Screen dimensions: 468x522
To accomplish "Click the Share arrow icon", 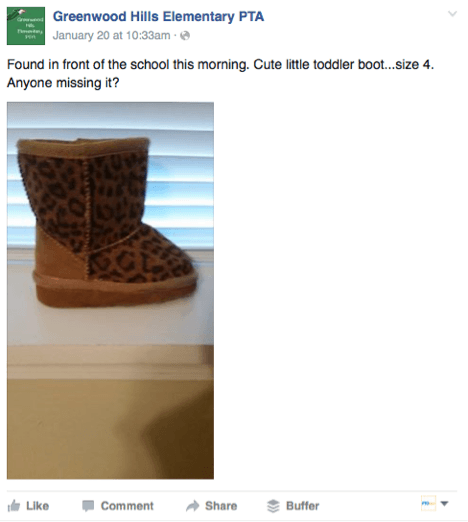I will point(193,506).
